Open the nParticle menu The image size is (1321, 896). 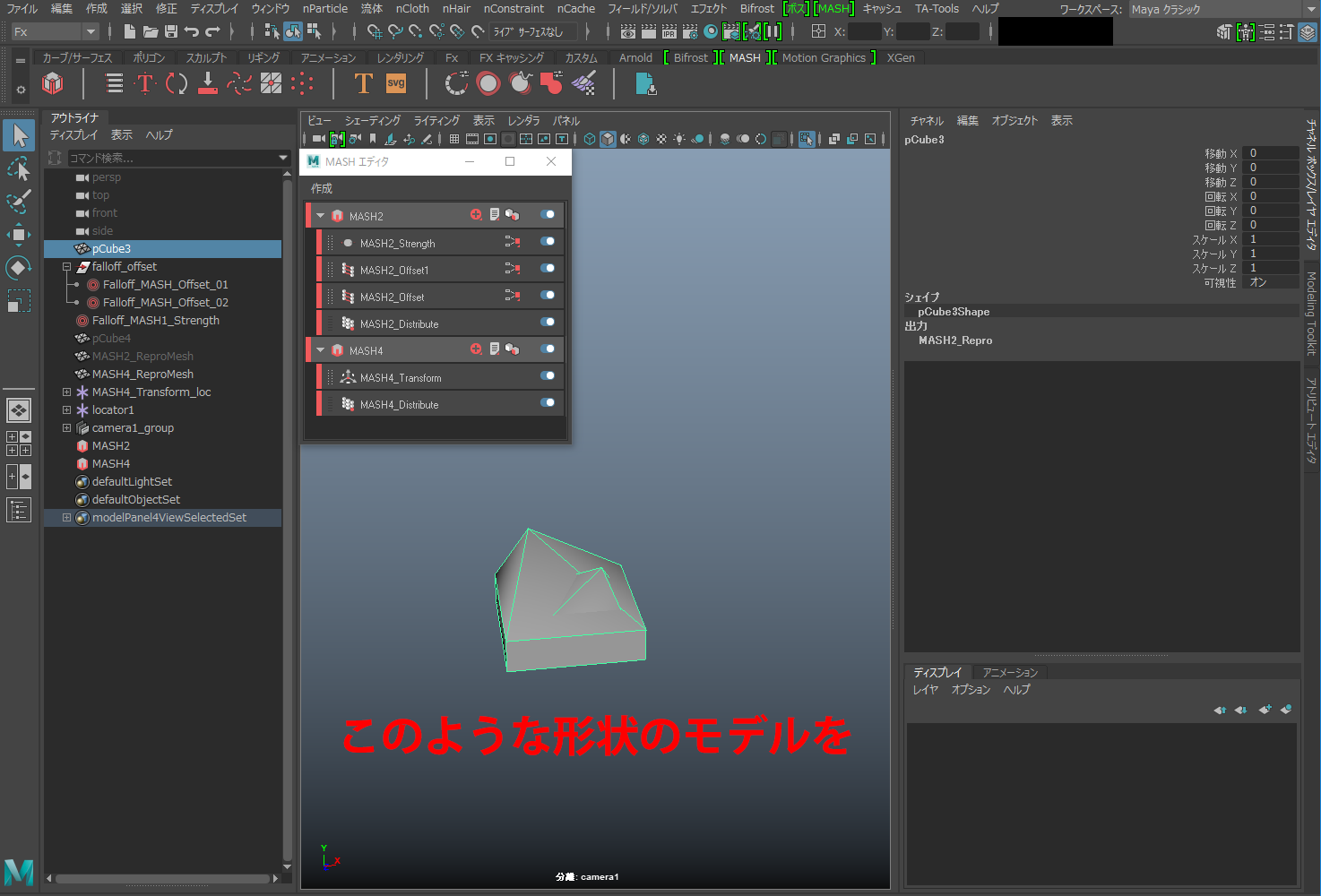(x=324, y=9)
